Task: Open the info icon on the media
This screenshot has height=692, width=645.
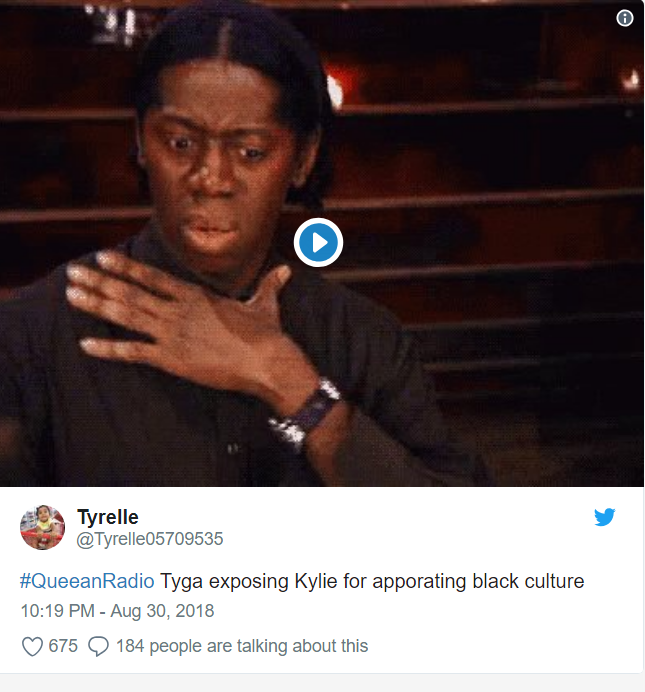Action: tap(624, 18)
